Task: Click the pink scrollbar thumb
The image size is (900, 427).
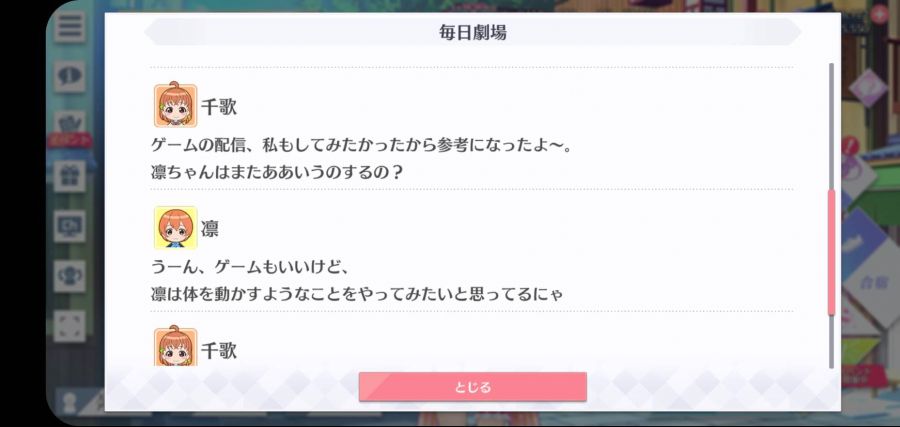Action: (831, 253)
